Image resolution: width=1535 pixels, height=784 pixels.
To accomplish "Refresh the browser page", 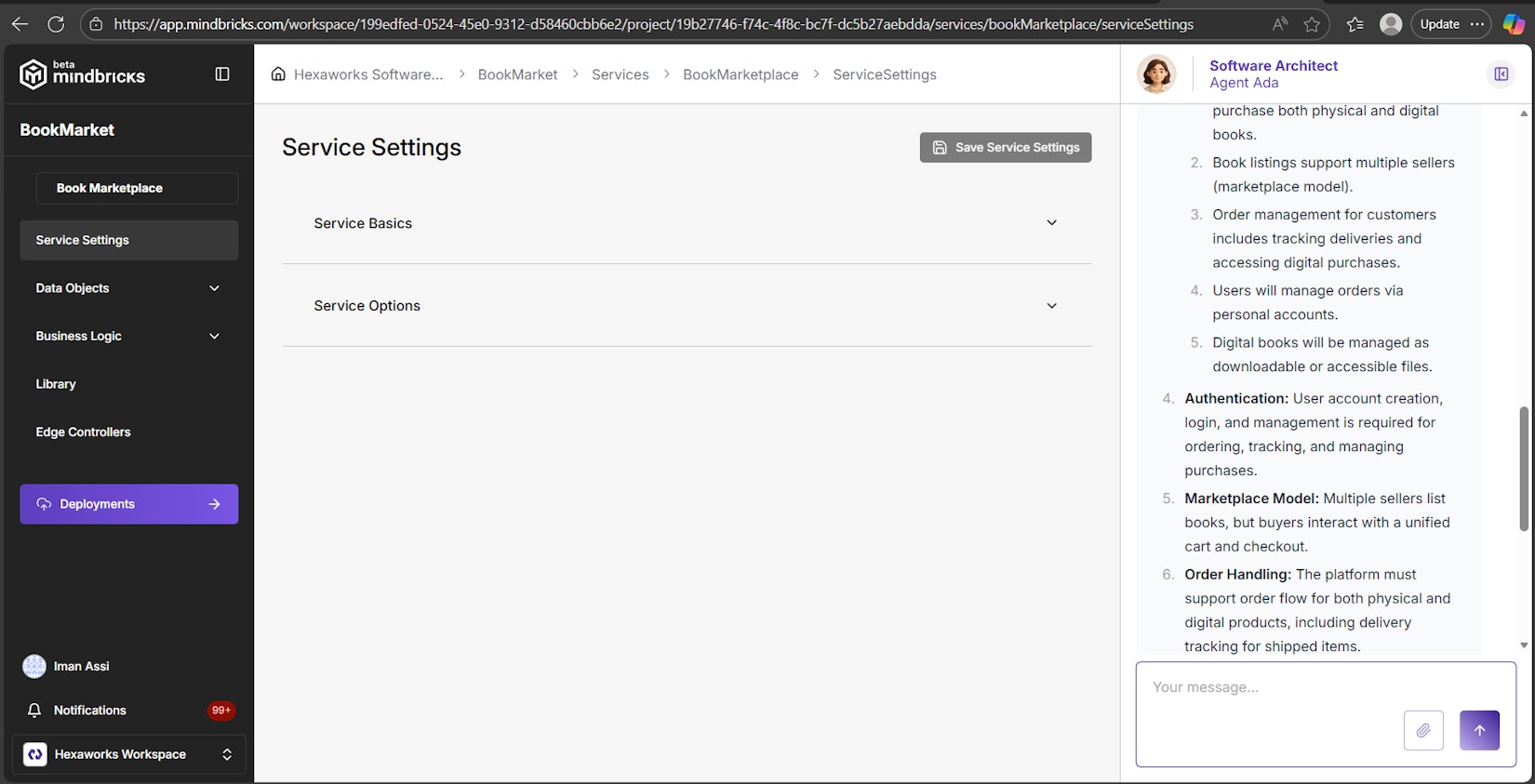I will 56,24.
